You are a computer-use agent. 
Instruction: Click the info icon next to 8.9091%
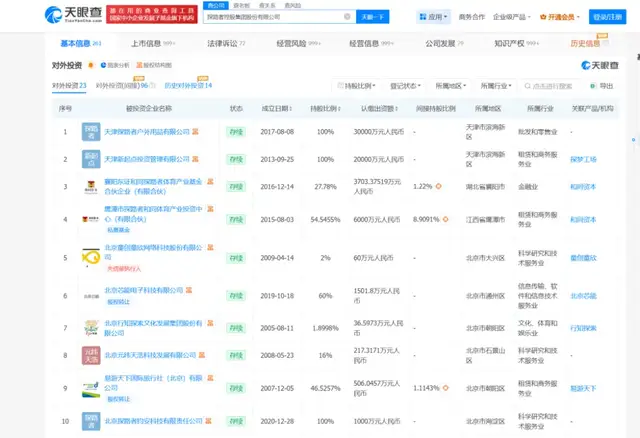pos(446,219)
